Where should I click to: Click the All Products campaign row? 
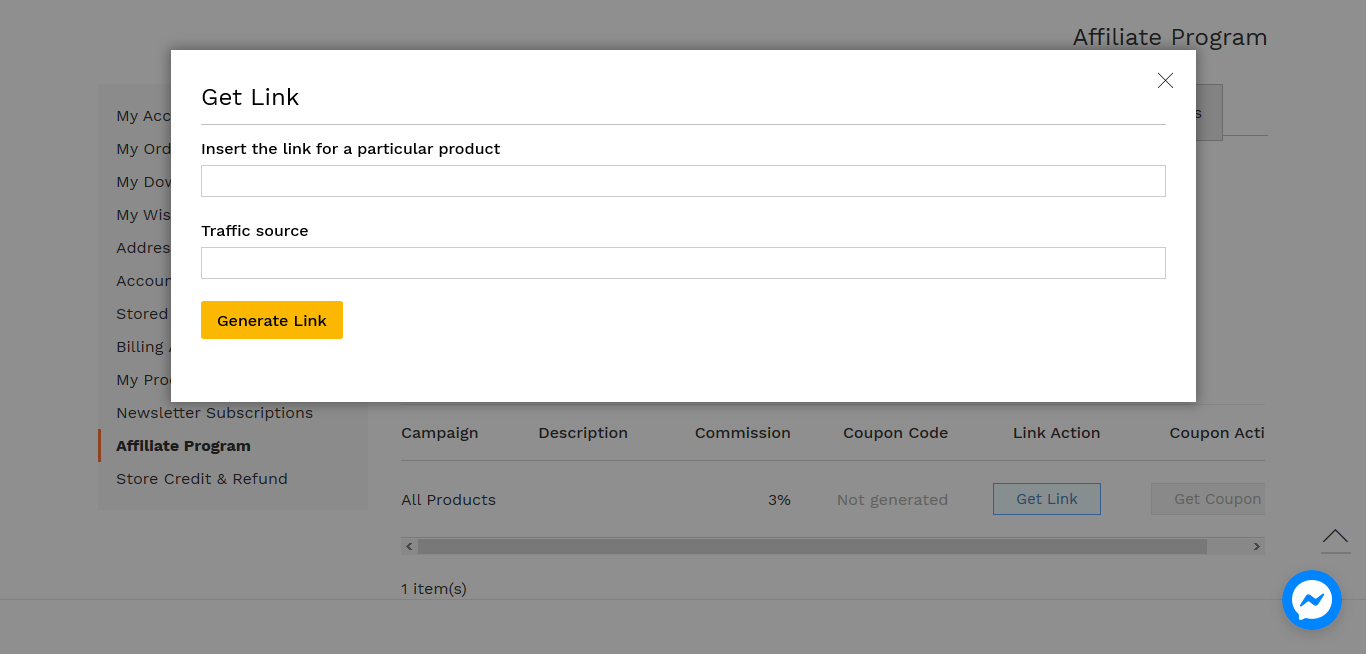click(448, 500)
